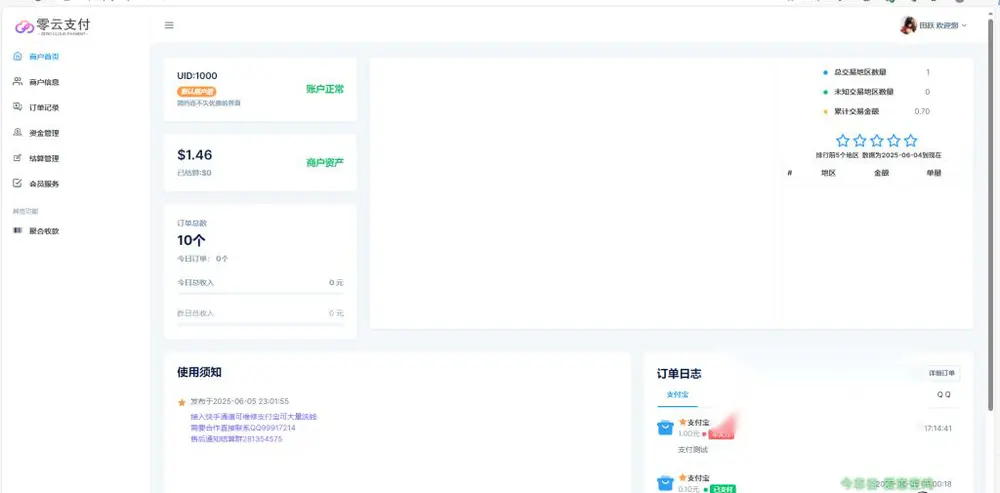Click the 商户资产 green label
The width and height of the screenshot is (1000, 493).
[x=325, y=163]
